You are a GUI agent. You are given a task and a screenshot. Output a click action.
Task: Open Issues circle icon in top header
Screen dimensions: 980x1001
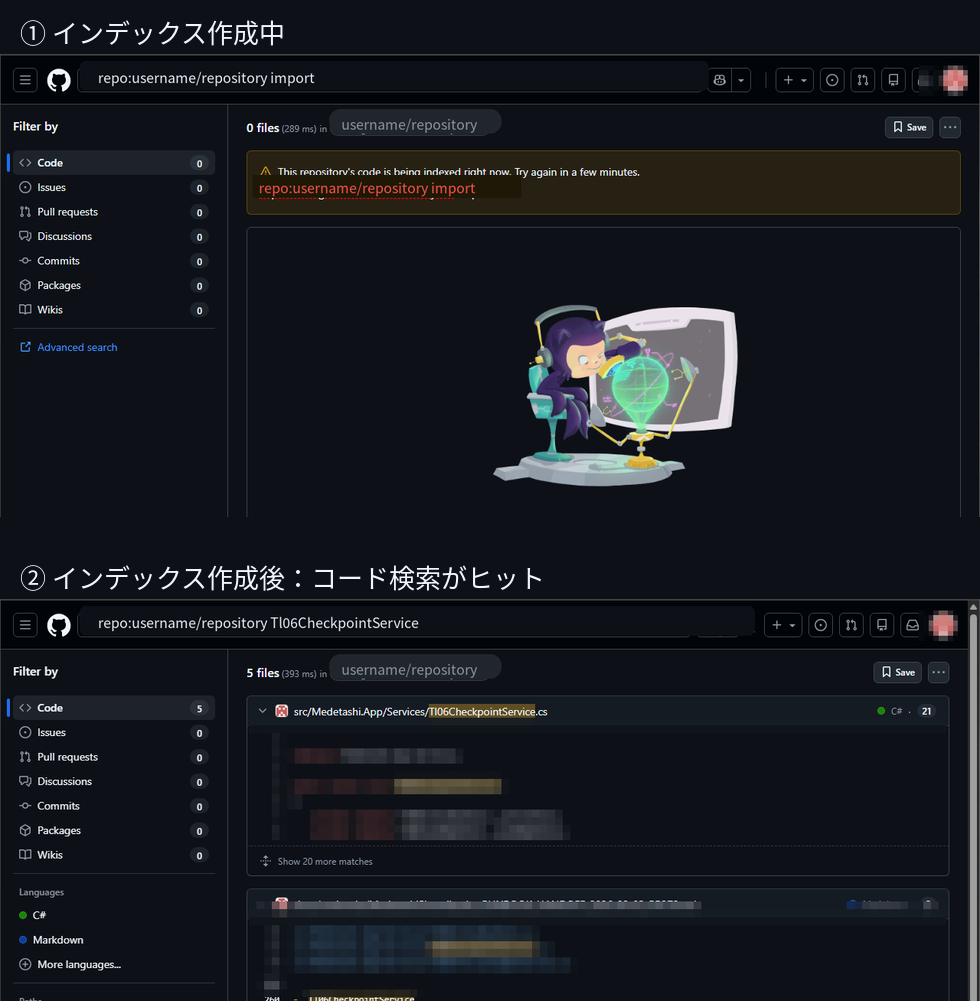pyautogui.click(x=832, y=80)
